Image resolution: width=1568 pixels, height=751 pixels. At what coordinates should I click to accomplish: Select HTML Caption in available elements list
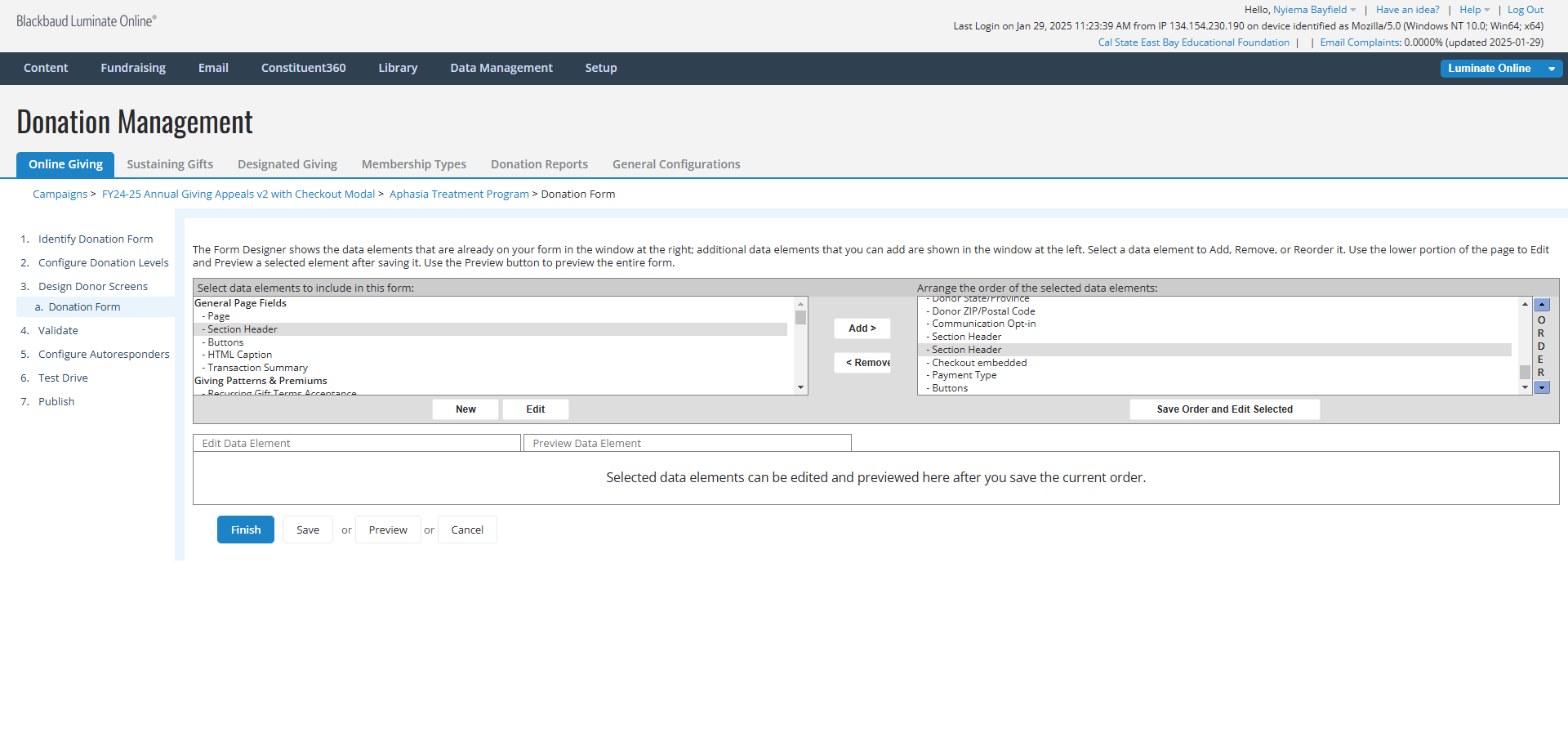click(239, 355)
